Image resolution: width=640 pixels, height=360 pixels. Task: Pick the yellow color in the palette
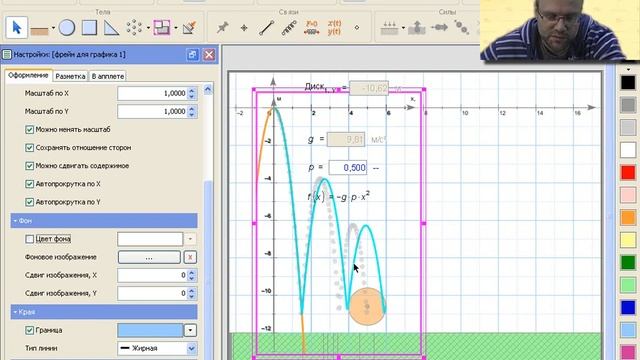[628, 240]
